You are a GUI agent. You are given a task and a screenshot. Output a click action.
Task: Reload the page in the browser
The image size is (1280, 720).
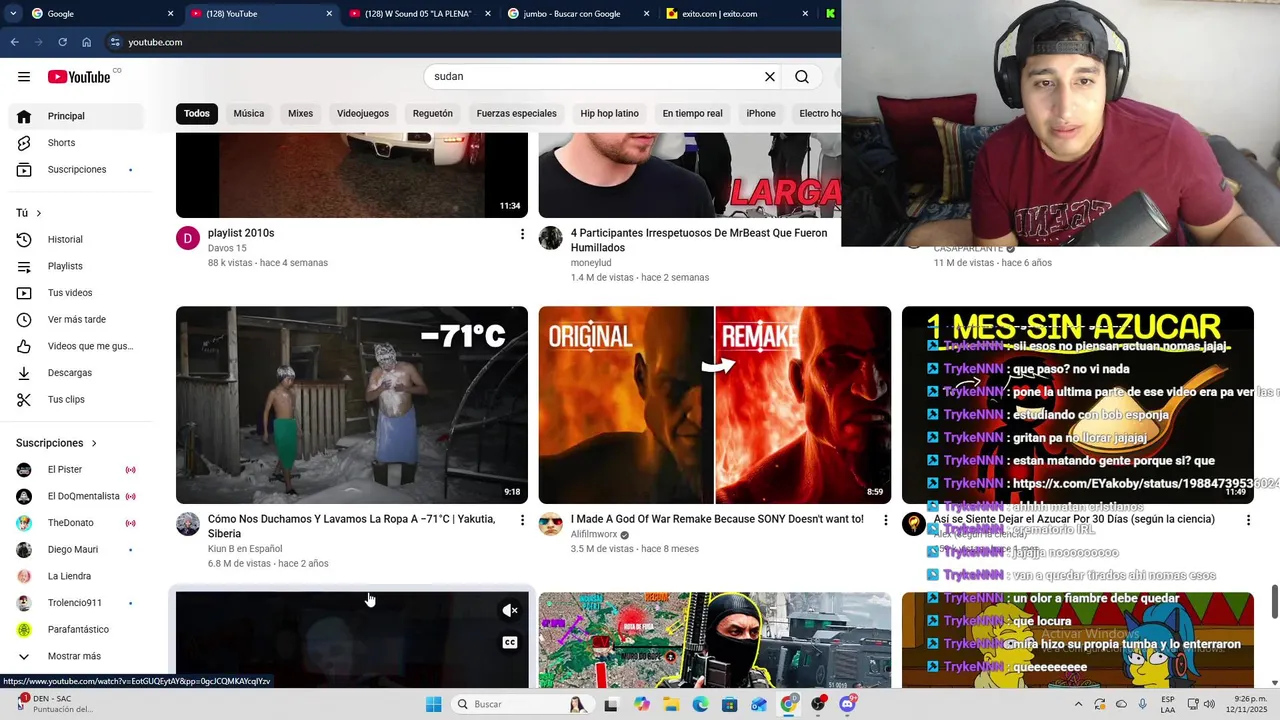pyautogui.click(x=62, y=42)
